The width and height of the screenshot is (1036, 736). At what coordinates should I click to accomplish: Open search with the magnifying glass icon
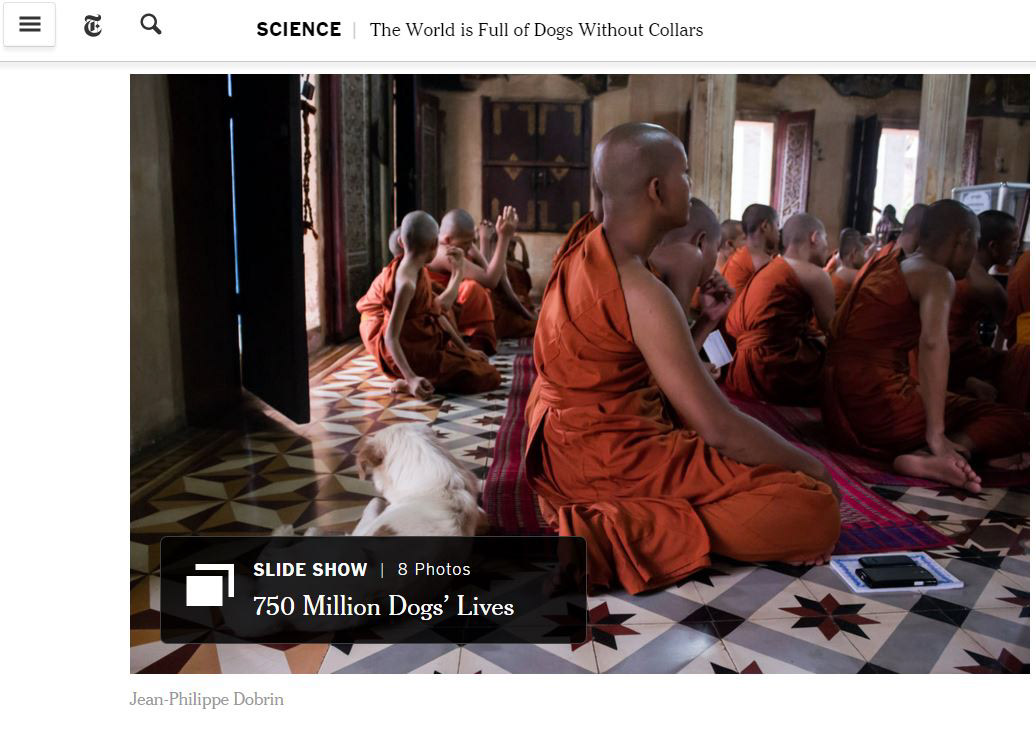[151, 24]
